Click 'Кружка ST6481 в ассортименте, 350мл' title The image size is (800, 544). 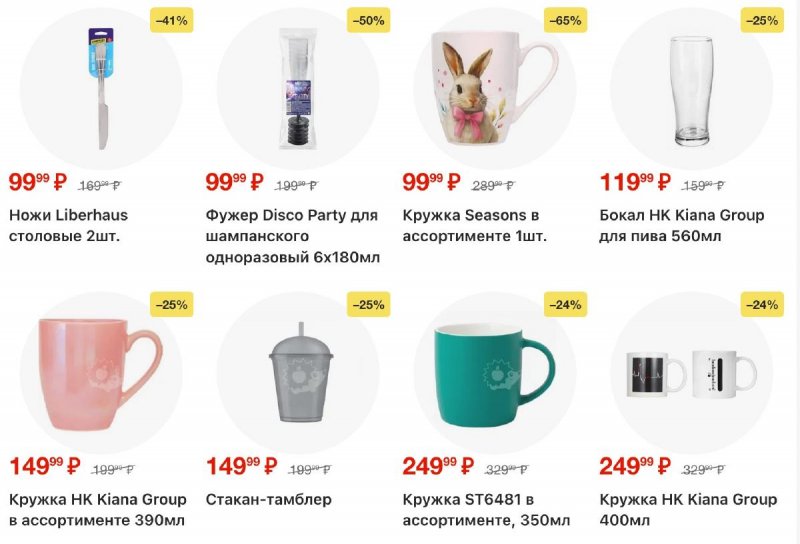(486, 510)
